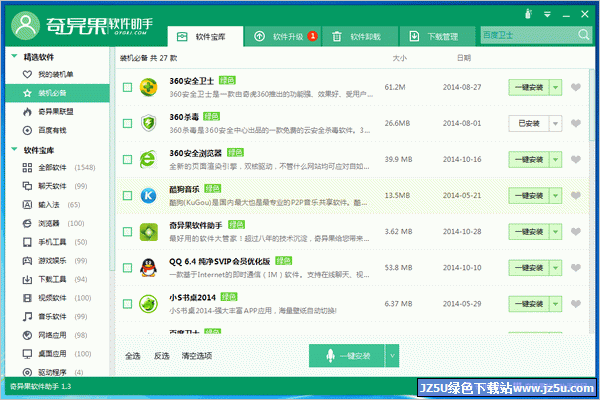Viewport: 600px width, 400px height.
Task: Click the 全部软件 grid icon
Action: tap(27, 167)
